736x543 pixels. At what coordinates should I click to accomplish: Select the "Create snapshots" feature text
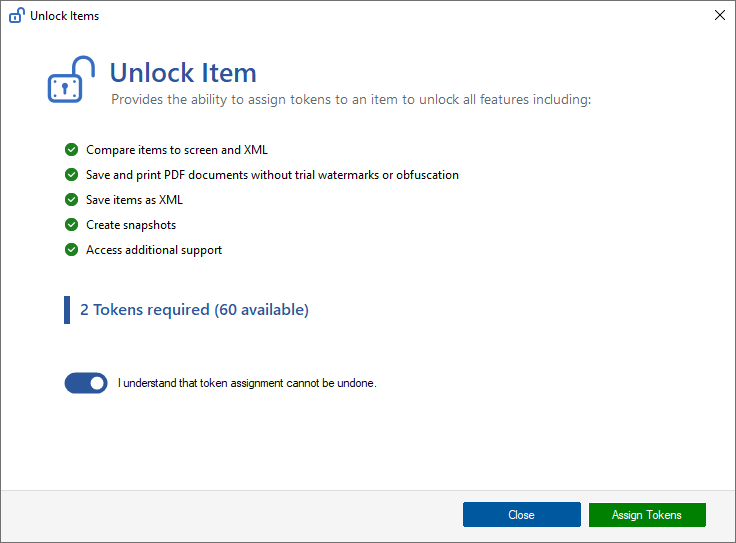pyautogui.click(x=131, y=225)
